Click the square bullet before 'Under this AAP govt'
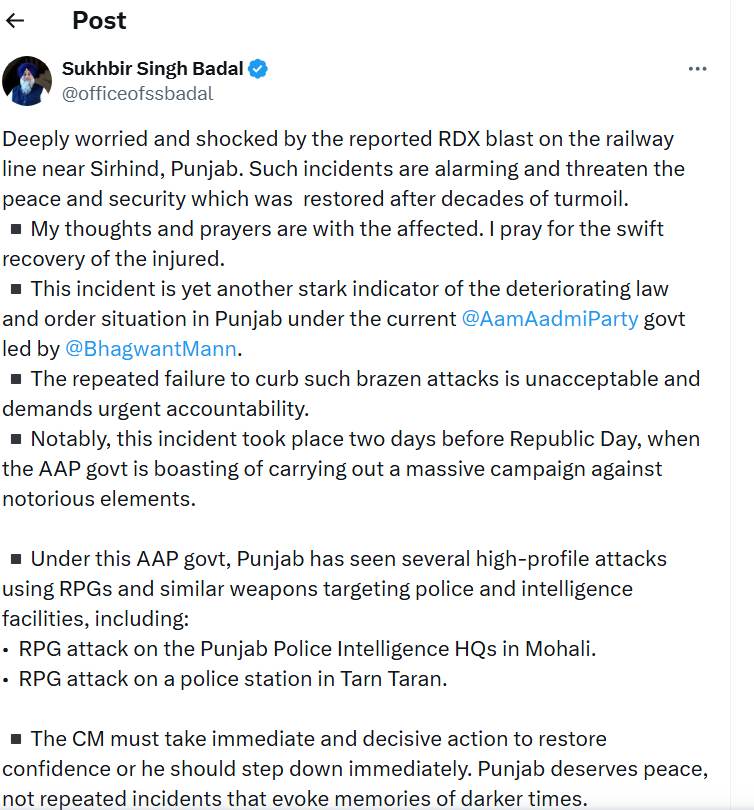Viewport: 754px width, 810px height. pos(16,558)
